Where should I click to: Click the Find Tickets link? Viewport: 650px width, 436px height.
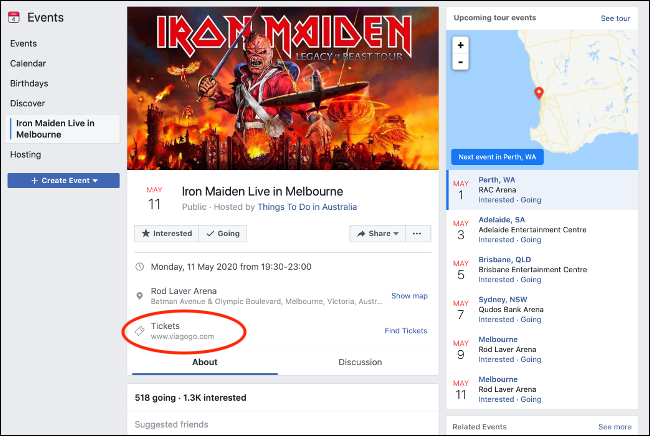[405, 331]
